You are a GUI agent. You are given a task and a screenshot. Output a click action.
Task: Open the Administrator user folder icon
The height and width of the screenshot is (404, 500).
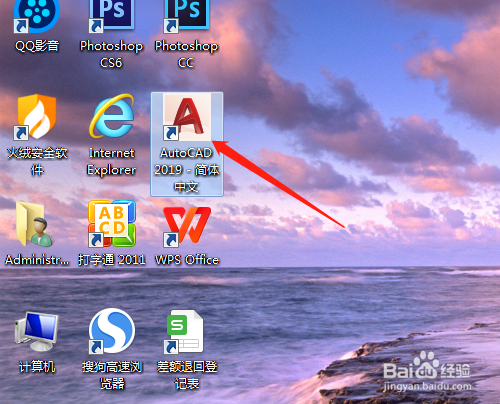click(35, 224)
